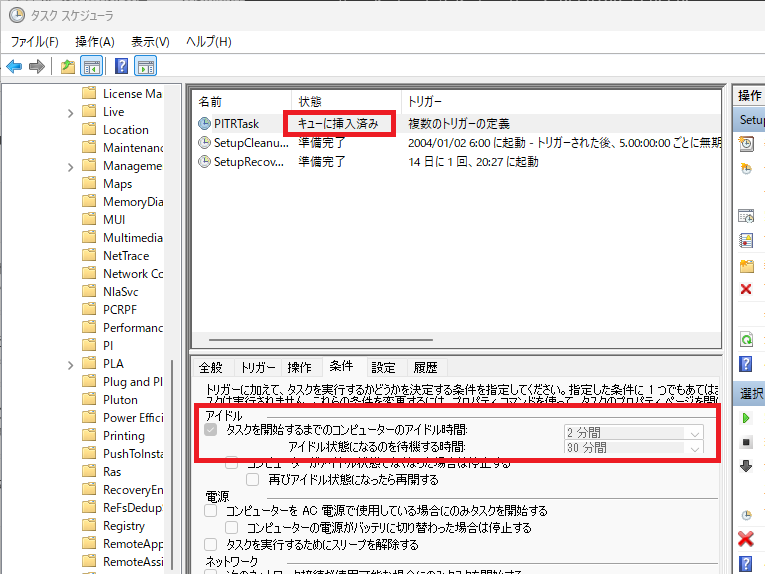Open the 表示(V) menu
765x574 pixels.
click(150, 42)
